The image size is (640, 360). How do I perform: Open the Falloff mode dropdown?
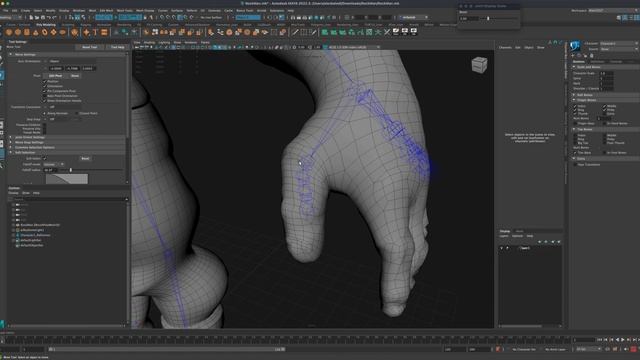tap(53, 164)
